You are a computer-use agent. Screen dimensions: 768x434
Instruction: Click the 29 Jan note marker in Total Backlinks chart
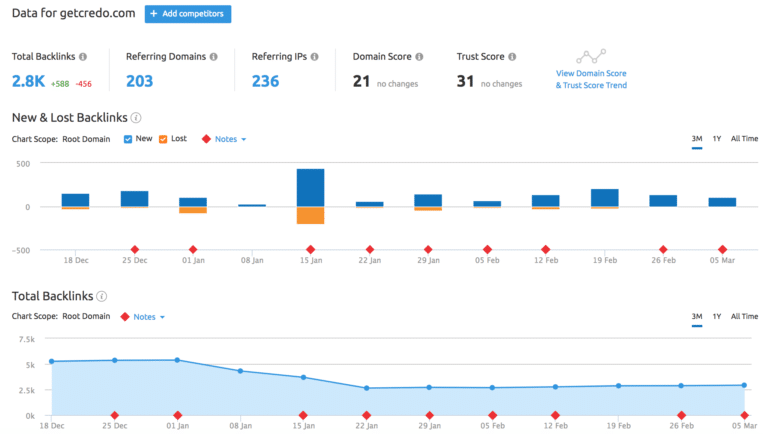point(430,415)
